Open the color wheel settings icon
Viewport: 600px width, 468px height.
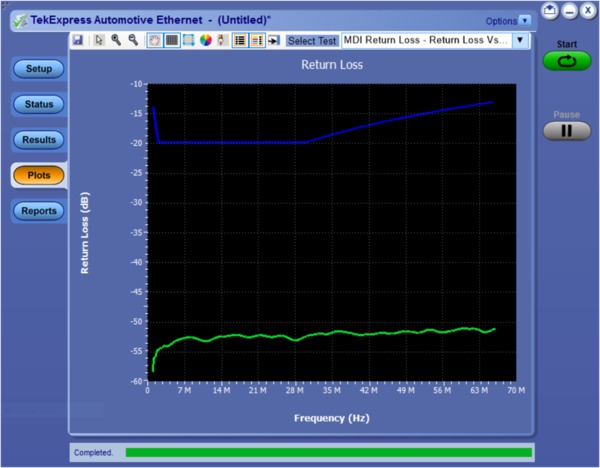[205, 41]
